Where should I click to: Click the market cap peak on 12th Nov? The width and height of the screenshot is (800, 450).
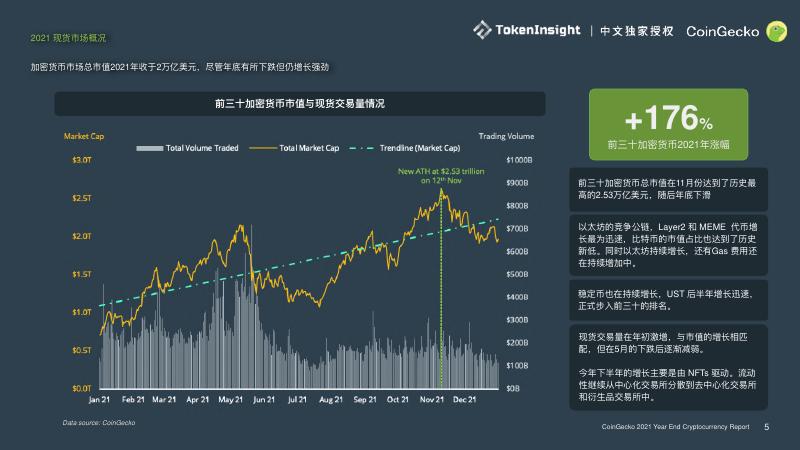[x=441, y=190]
